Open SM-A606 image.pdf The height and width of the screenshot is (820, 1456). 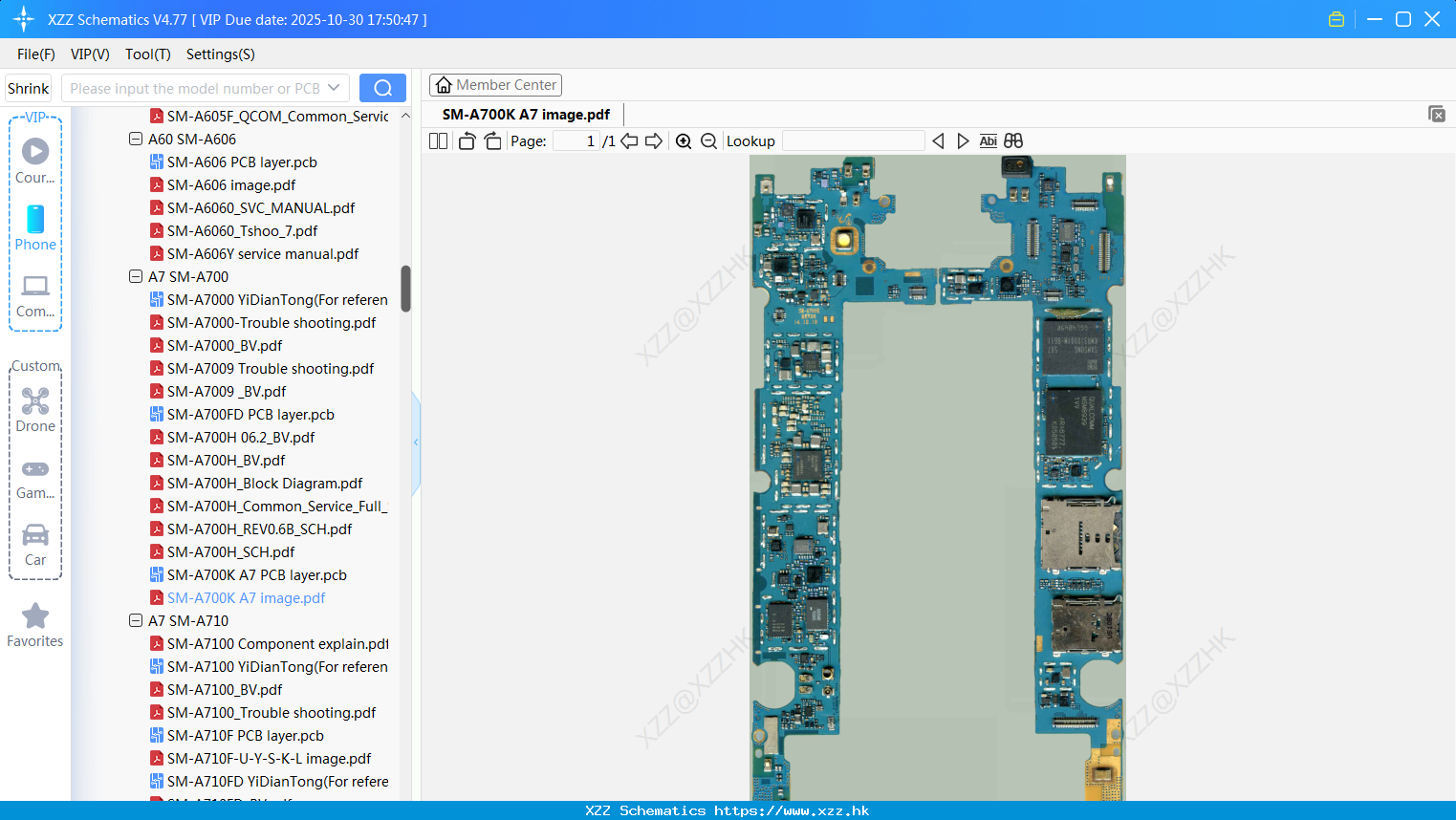pos(231,185)
